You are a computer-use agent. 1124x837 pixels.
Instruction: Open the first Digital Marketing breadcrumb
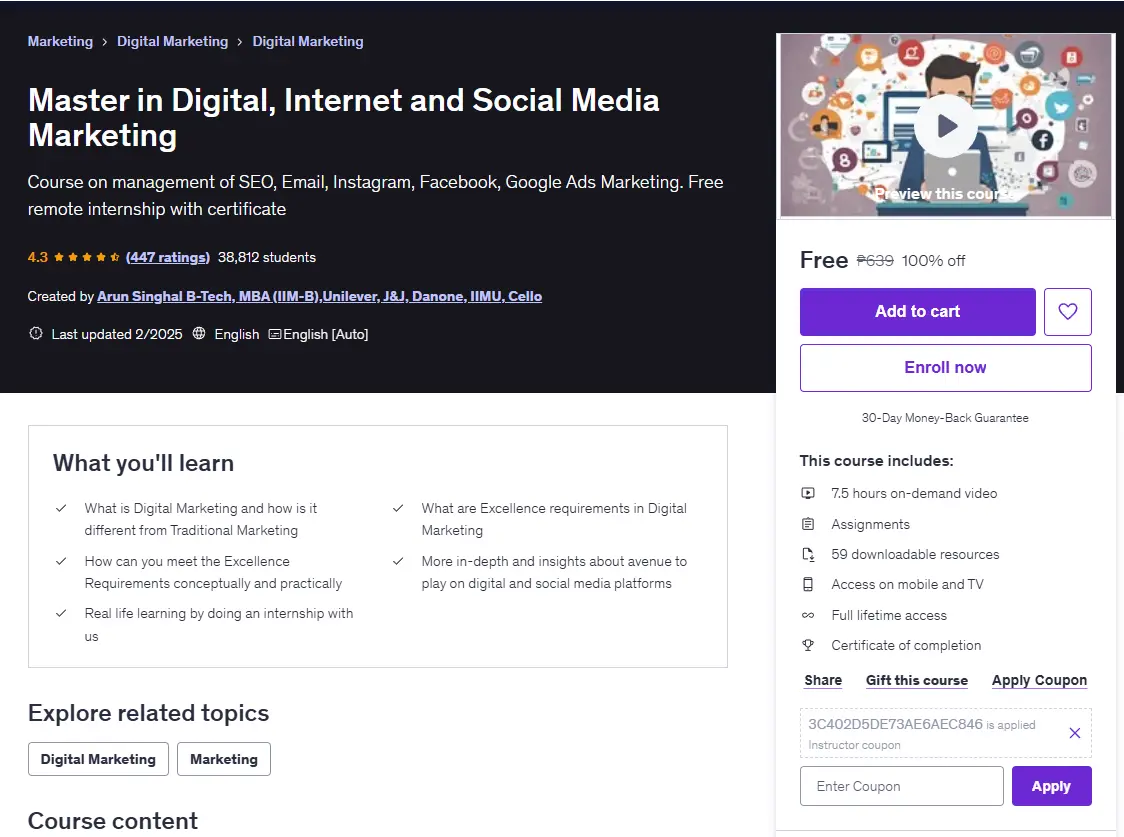(172, 42)
